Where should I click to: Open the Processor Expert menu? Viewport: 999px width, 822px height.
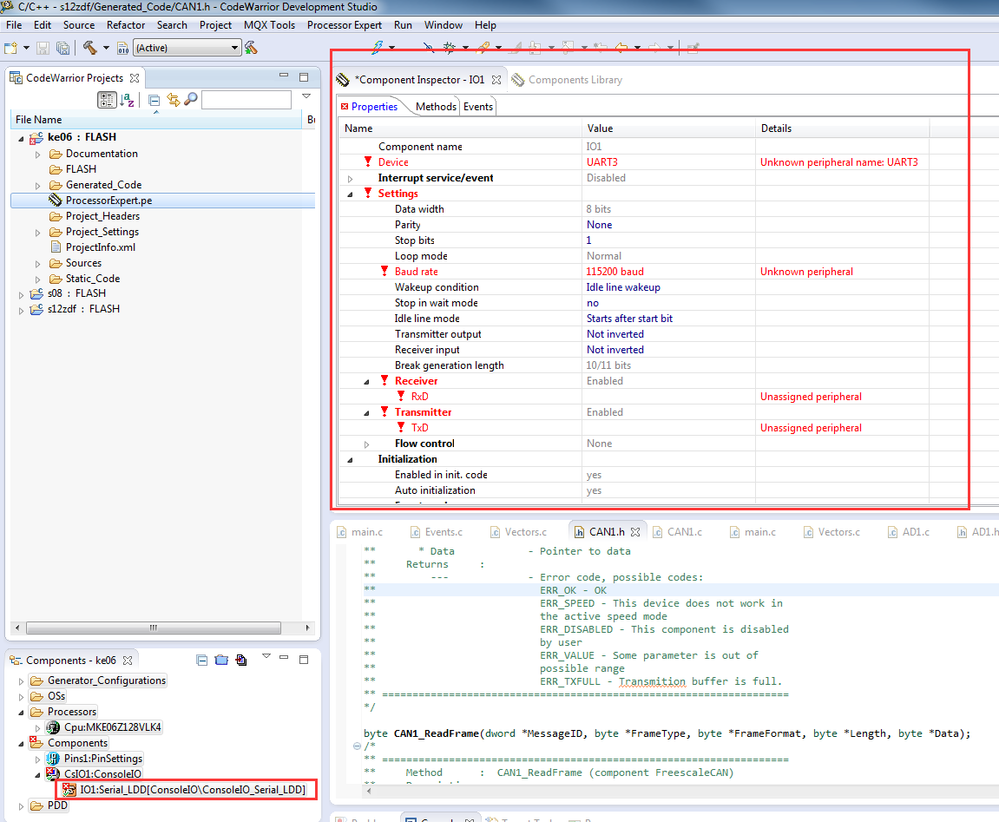click(344, 25)
